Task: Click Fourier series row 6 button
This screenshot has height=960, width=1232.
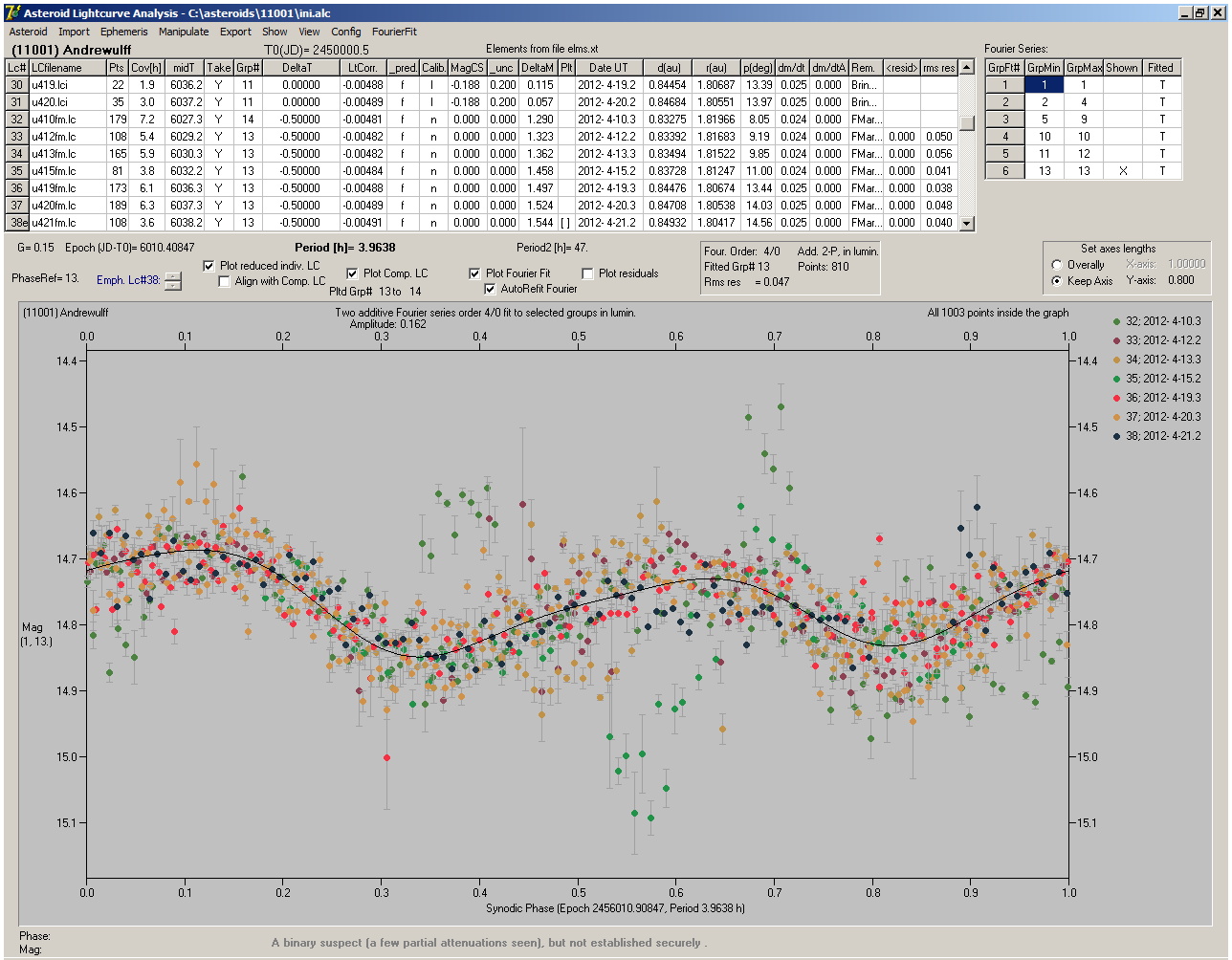Action: tap(1005, 171)
